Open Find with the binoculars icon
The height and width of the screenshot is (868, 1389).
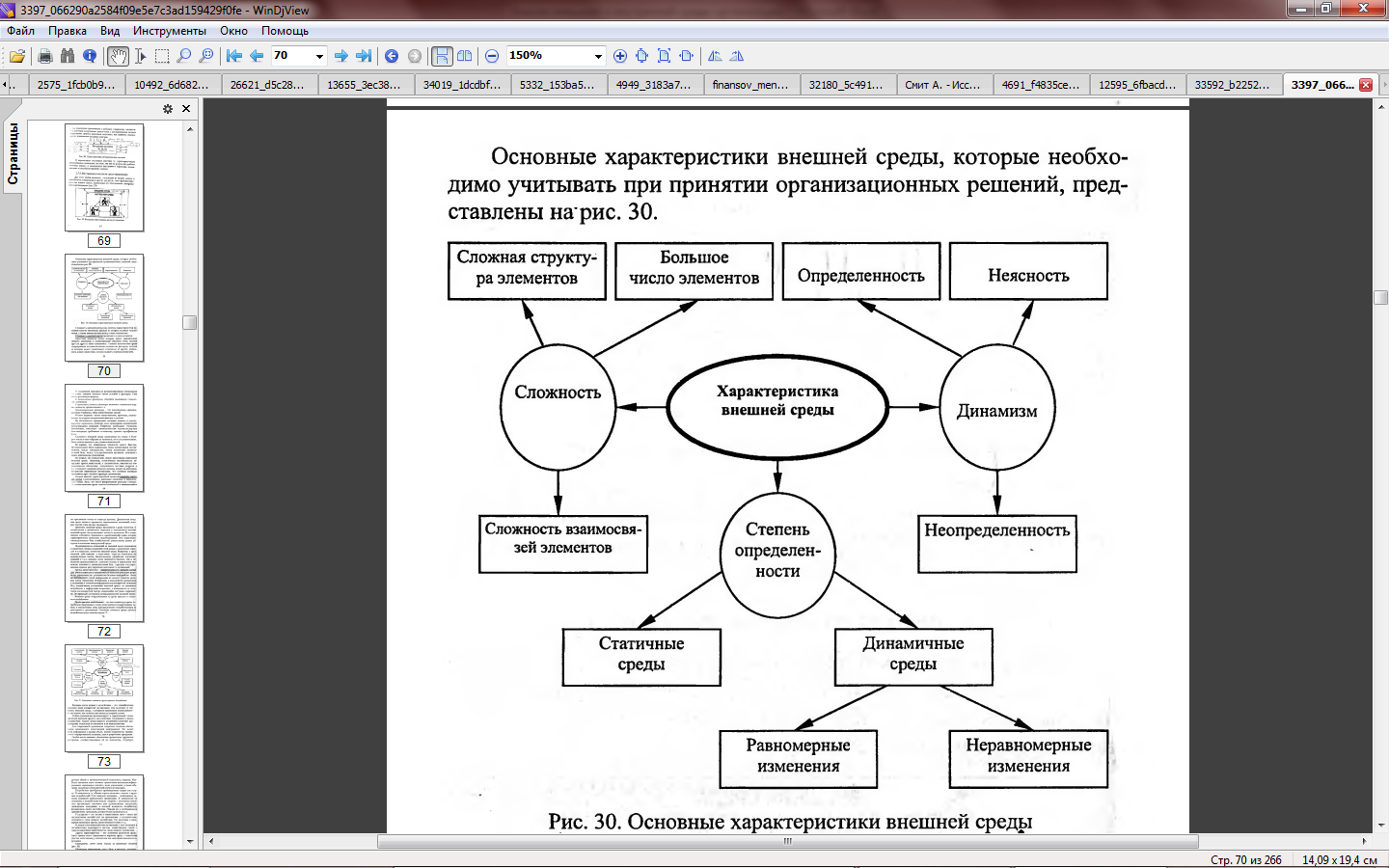67,56
